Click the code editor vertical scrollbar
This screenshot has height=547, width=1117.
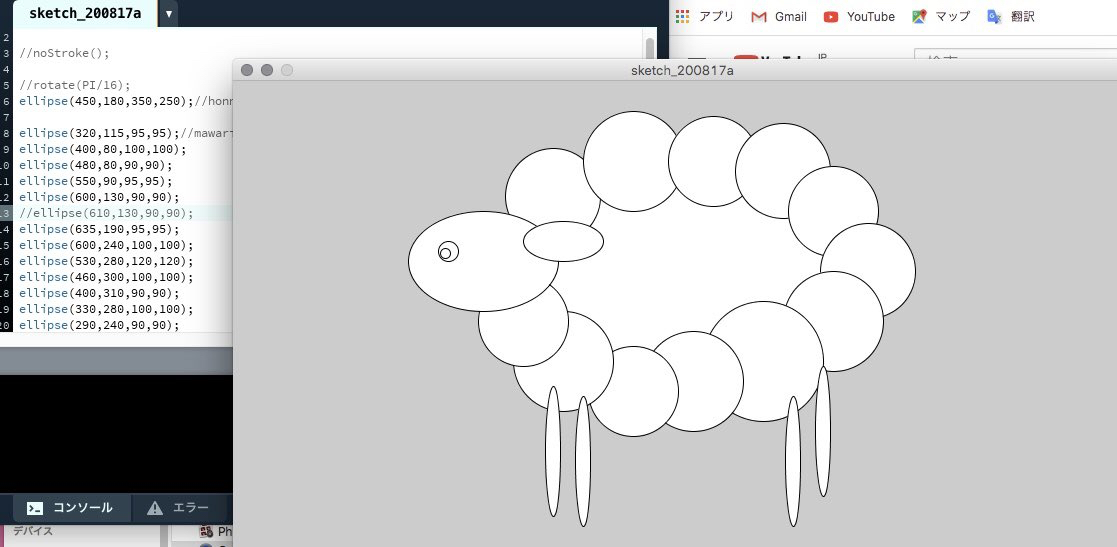click(650, 50)
